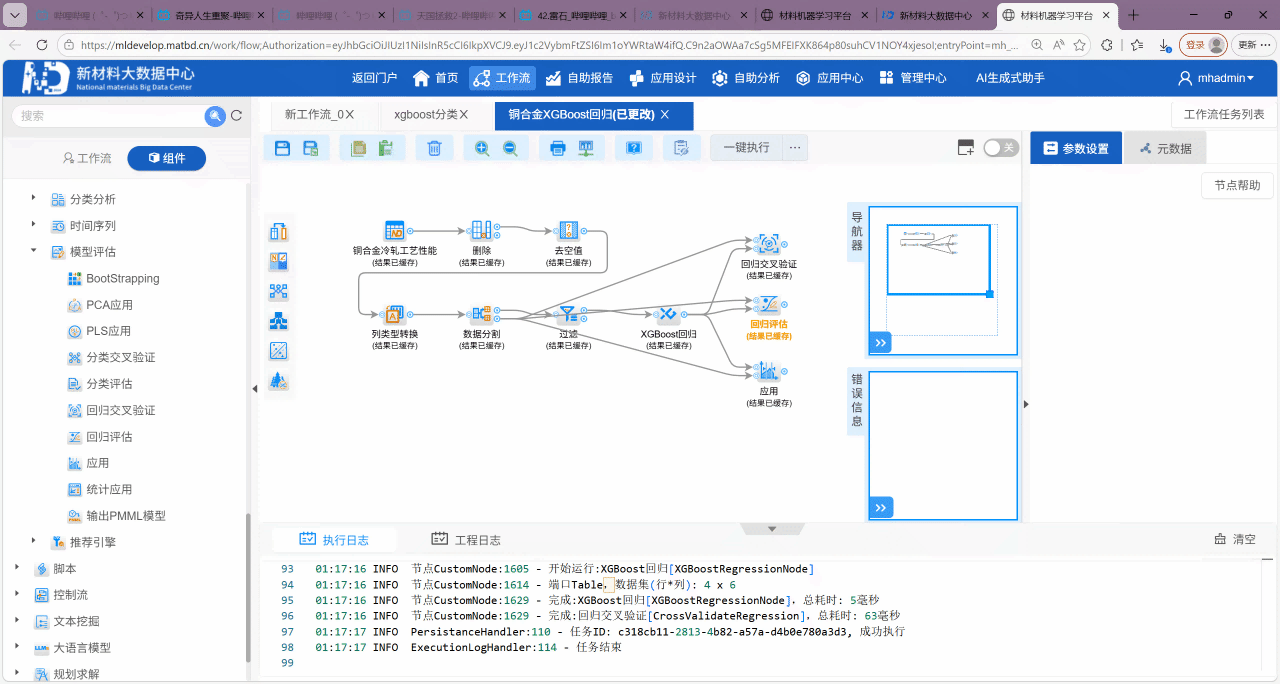Open the 工程日志 log tab
The width and height of the screenshot is (1280, 684).
pyautogui.click(x=466, y=539)
